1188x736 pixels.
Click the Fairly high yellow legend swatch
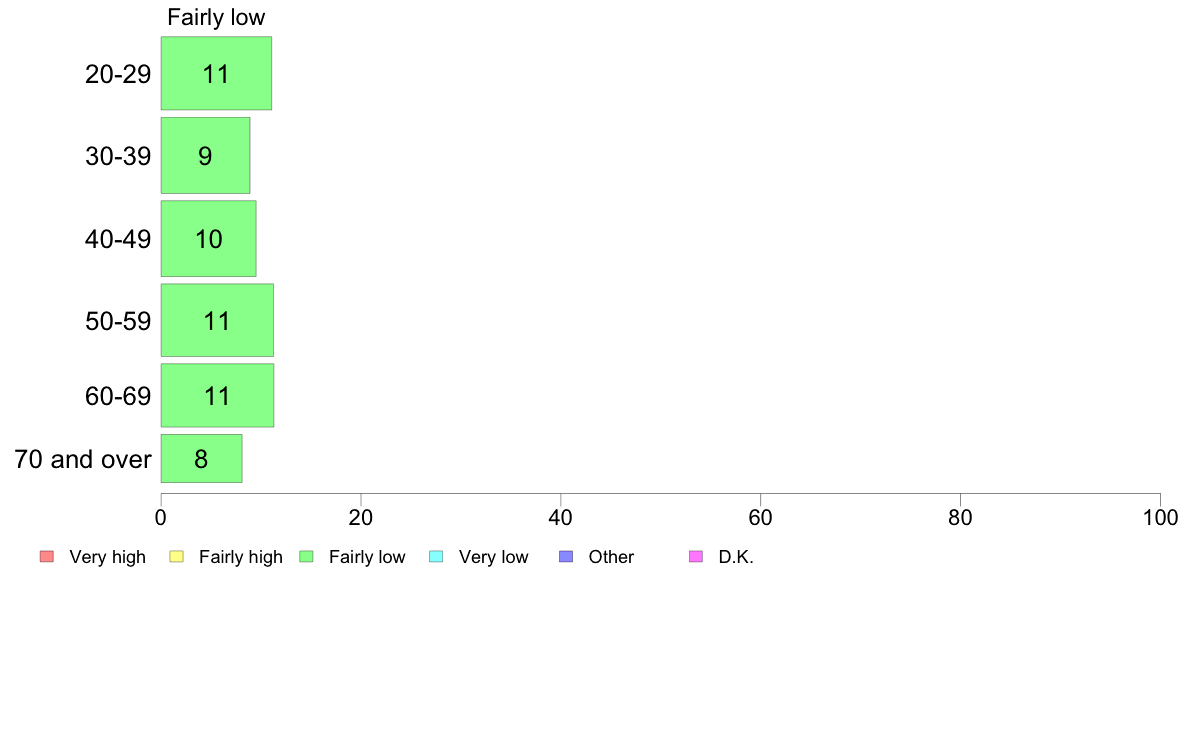177,556
